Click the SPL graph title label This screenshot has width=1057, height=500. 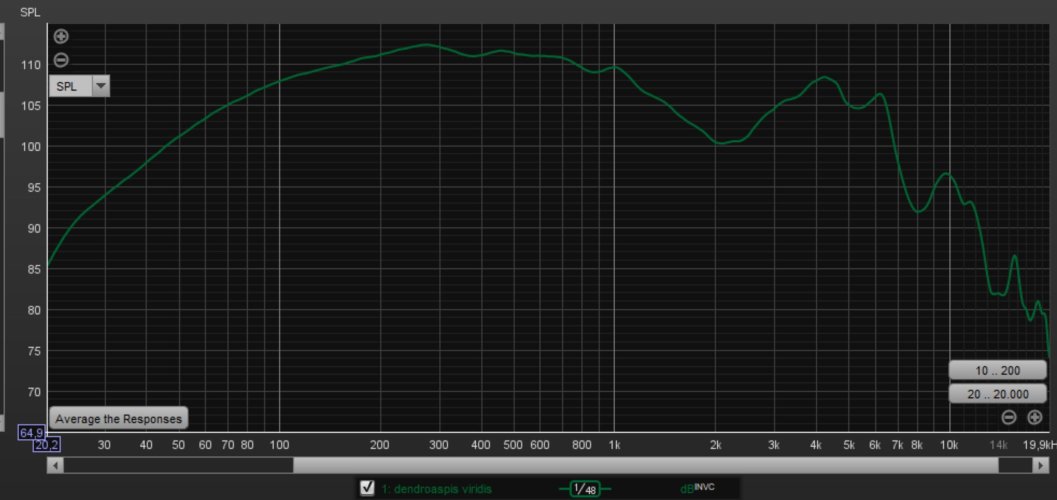[29, 13]
